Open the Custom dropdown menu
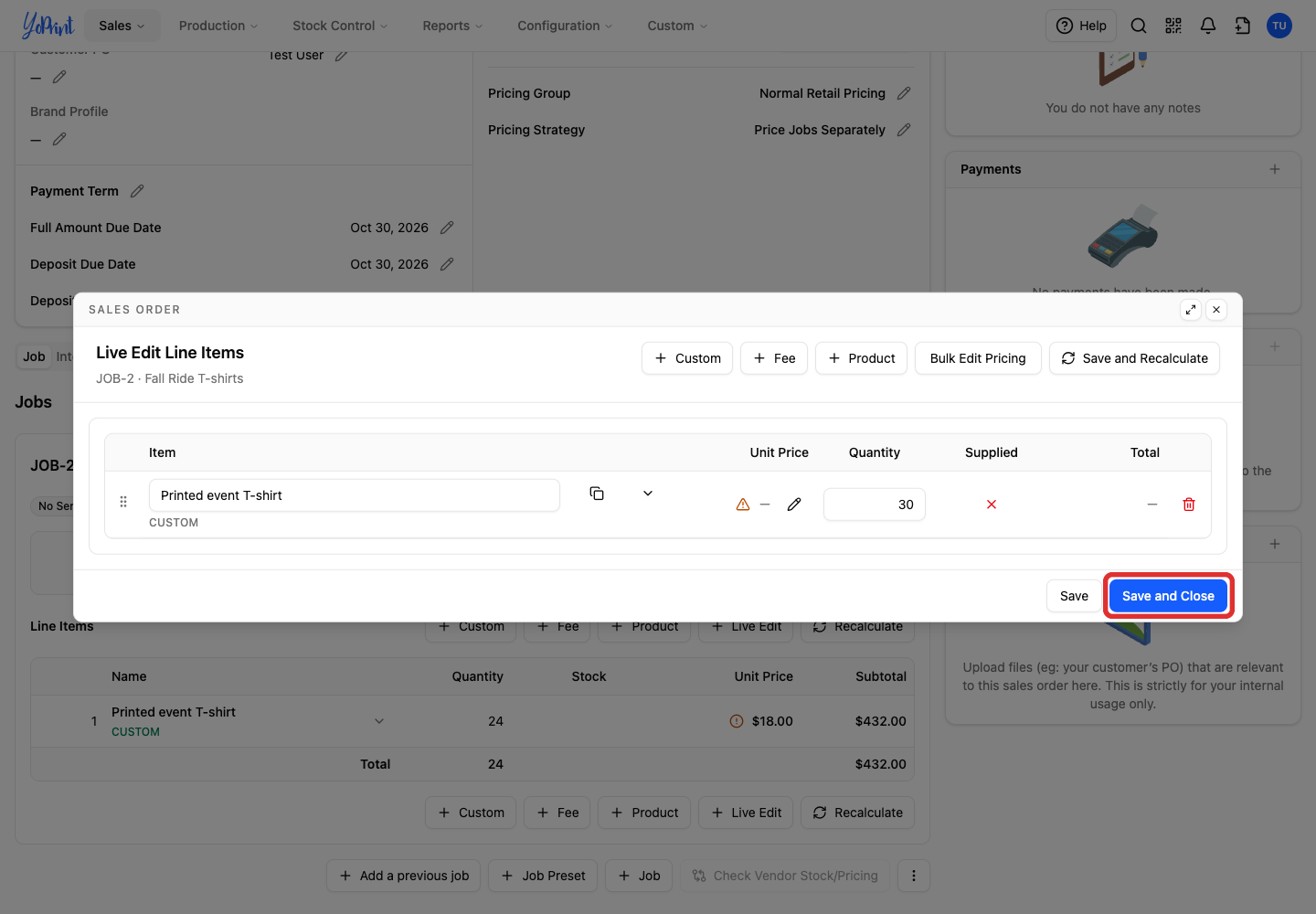Image resolution: width=1316 pixels, height=914 pixels. [677, 26]
